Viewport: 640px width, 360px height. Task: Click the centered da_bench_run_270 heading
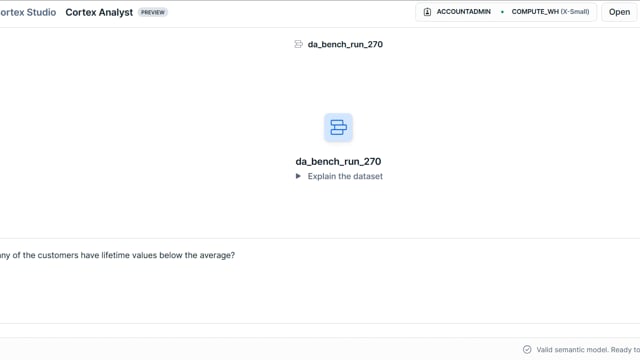[x=338, y=161]
